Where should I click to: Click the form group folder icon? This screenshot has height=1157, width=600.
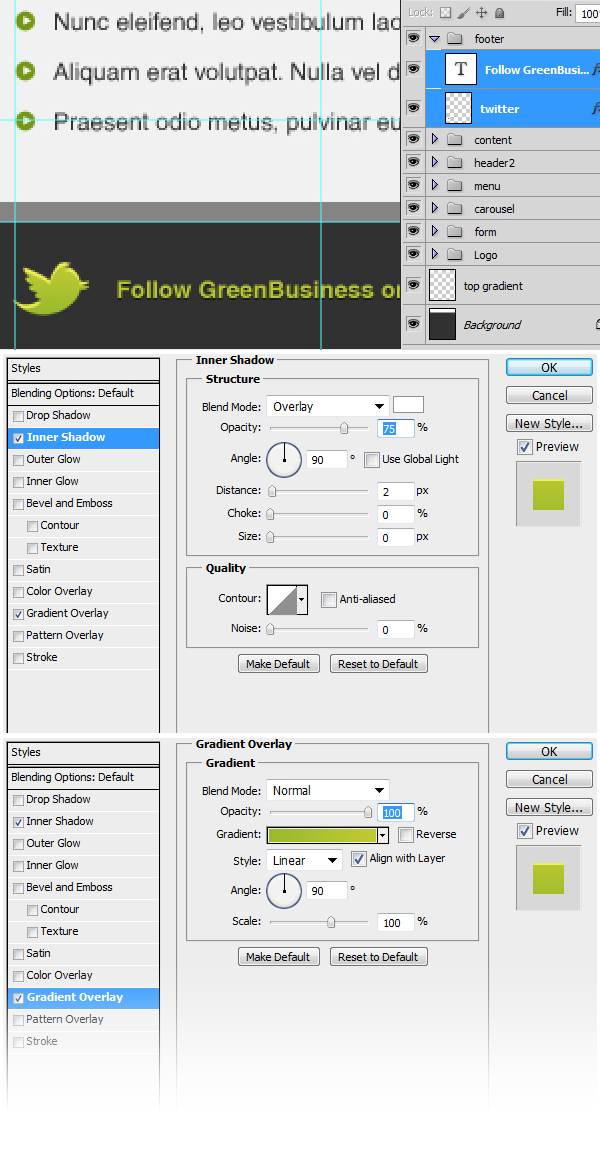pyautogui.click(x=455, y=232)
